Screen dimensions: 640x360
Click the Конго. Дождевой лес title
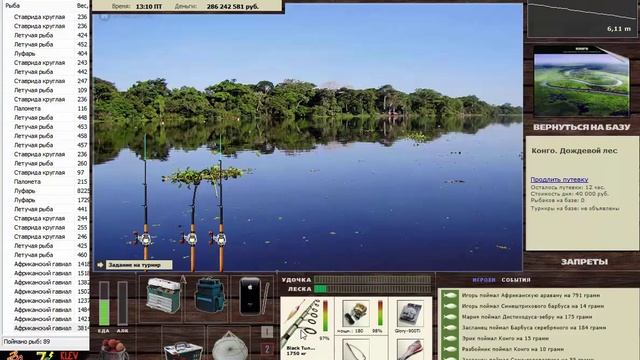(x=574, y=151)
